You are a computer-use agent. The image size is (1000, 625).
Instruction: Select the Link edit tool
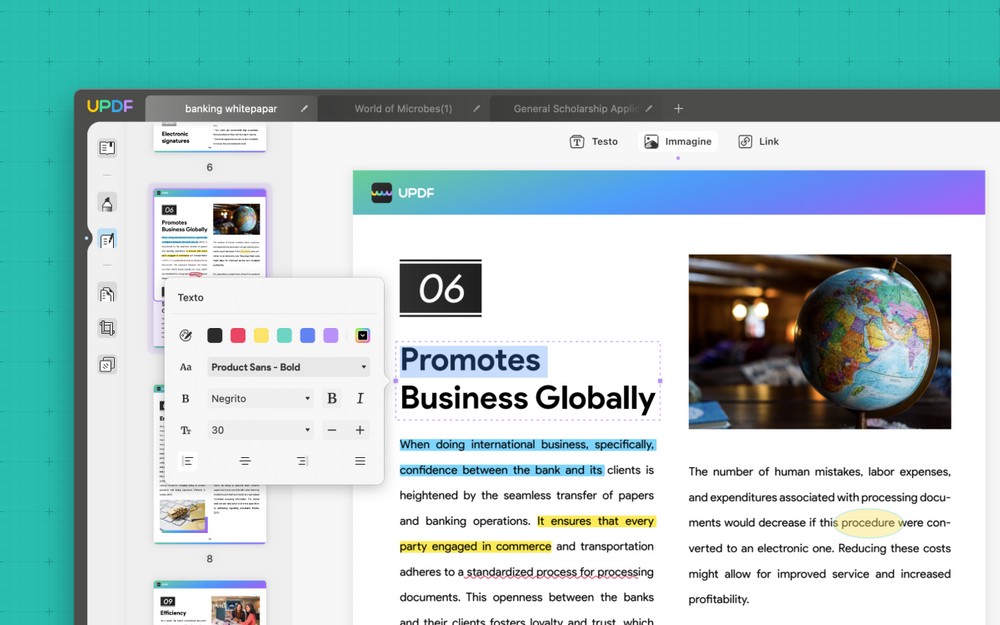pos(758,142)
